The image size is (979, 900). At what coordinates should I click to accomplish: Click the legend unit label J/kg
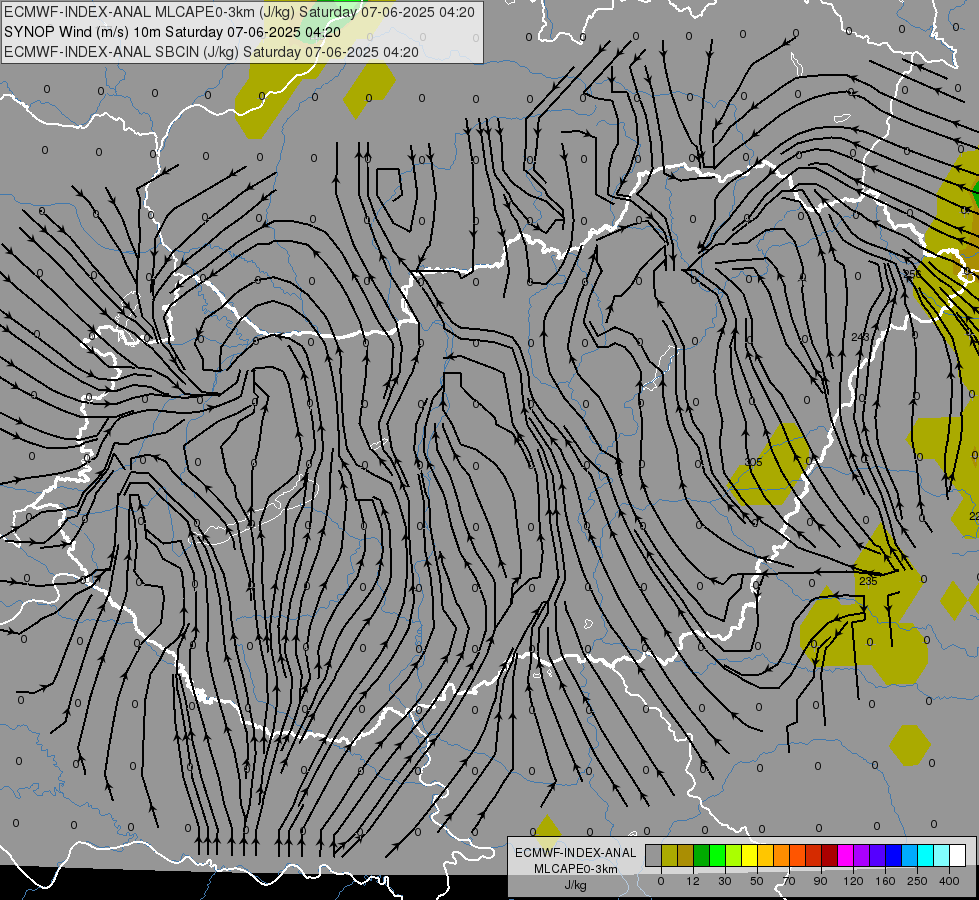(x=575, y=885)
